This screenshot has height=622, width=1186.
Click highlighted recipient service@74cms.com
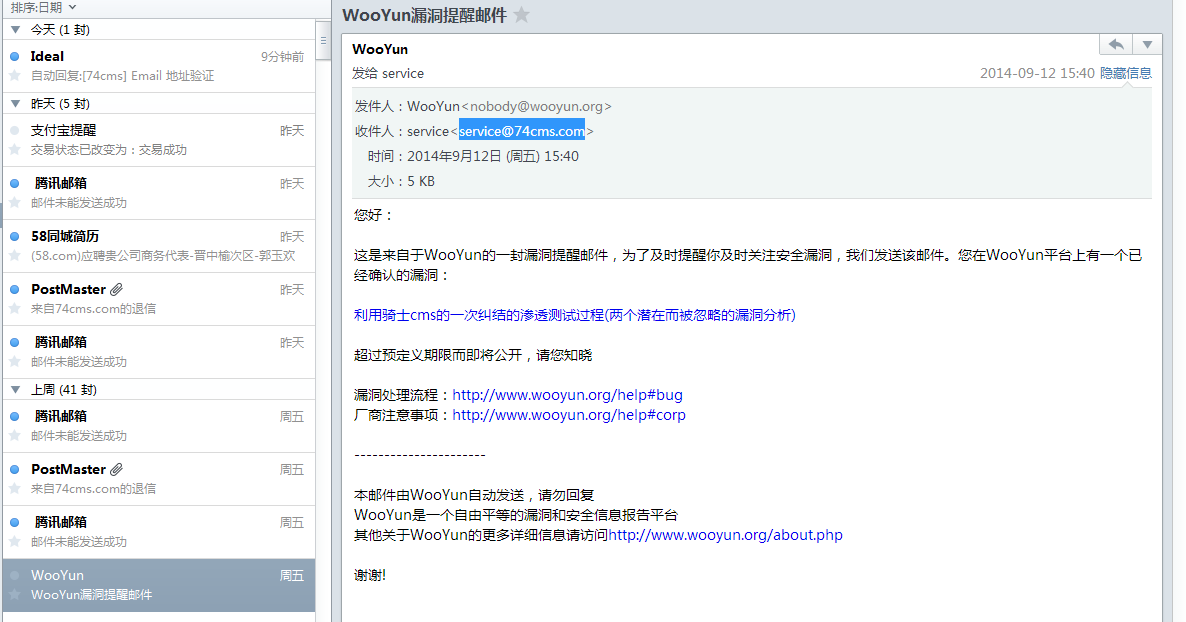click(x=522, y=131)
